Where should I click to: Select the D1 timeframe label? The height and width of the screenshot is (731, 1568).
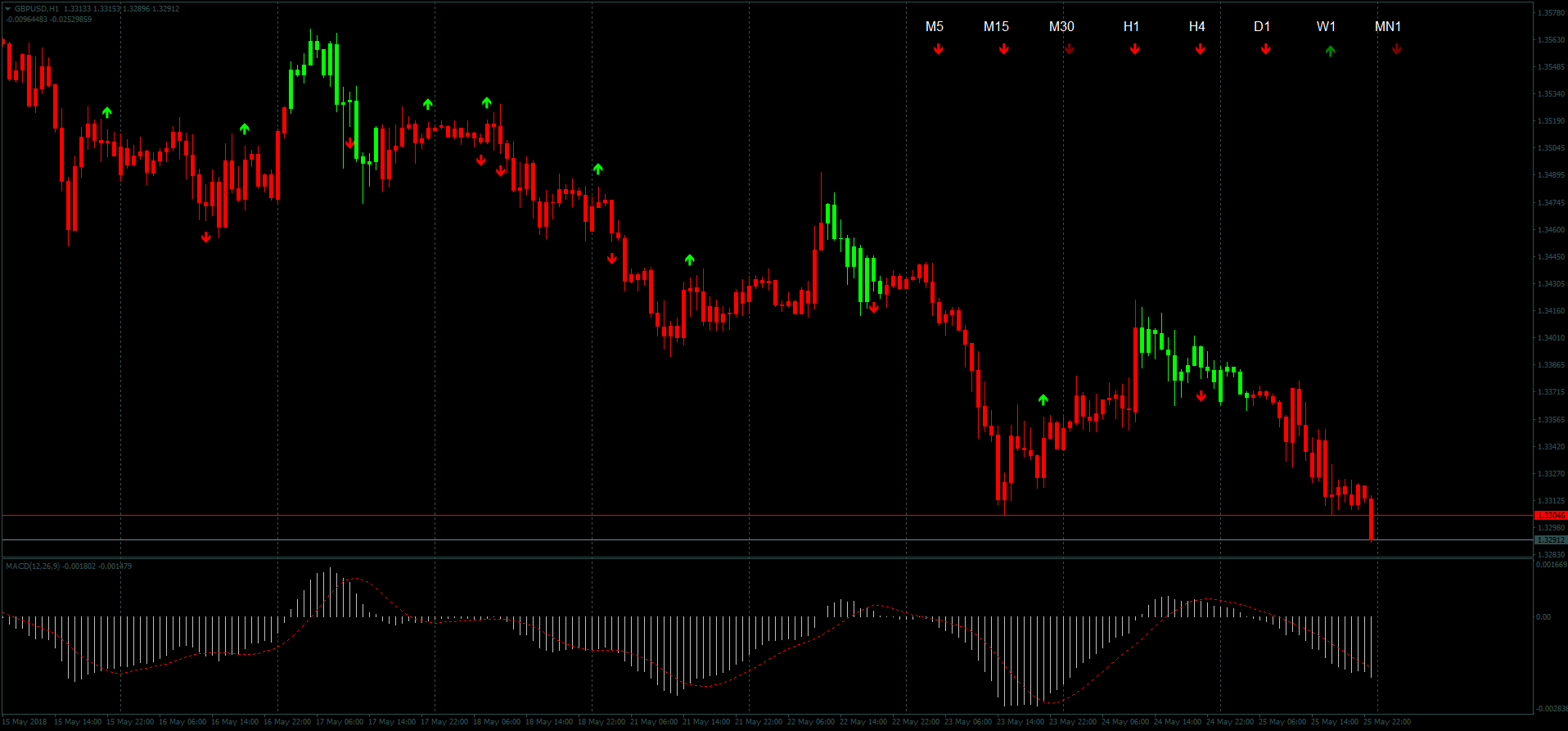[1262, 27]
